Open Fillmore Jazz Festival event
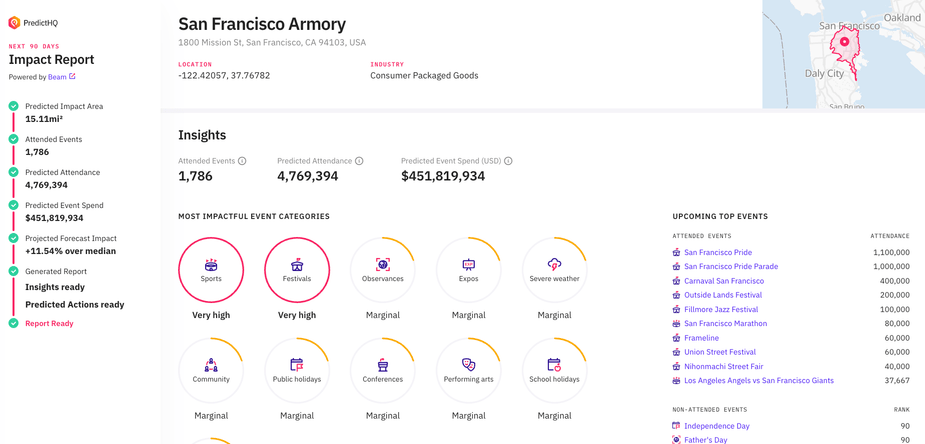Image resolution: width=925 pixels, height=444 pixels. (x=721, y=310)
